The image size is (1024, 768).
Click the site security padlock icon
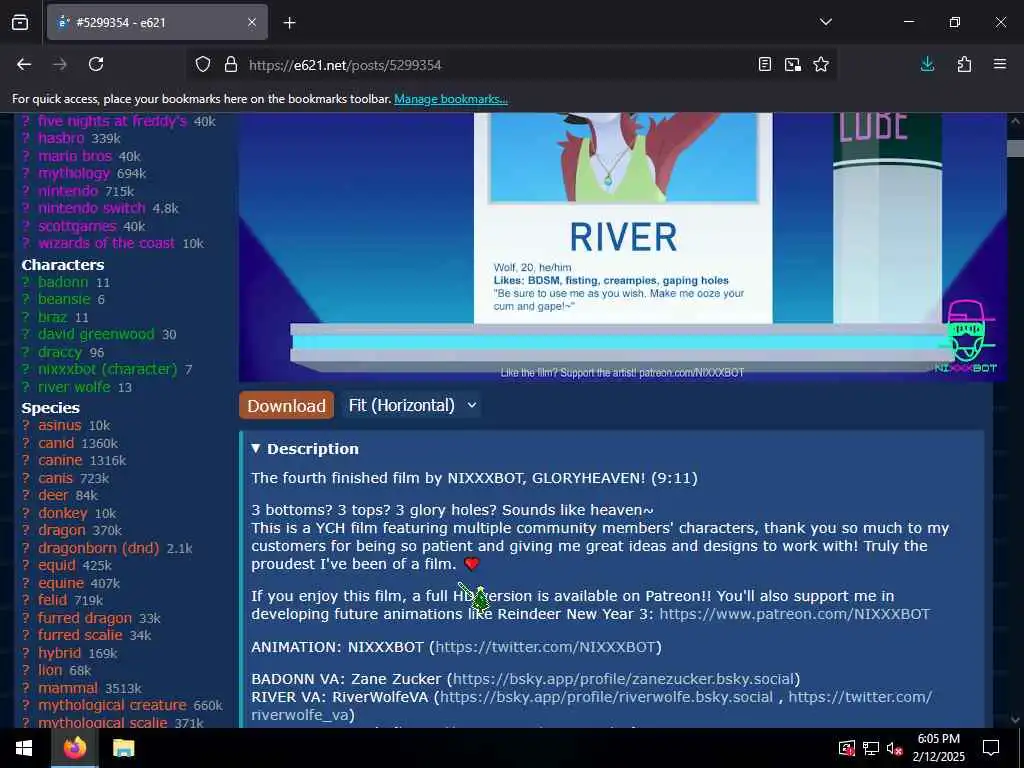(231, 65)
